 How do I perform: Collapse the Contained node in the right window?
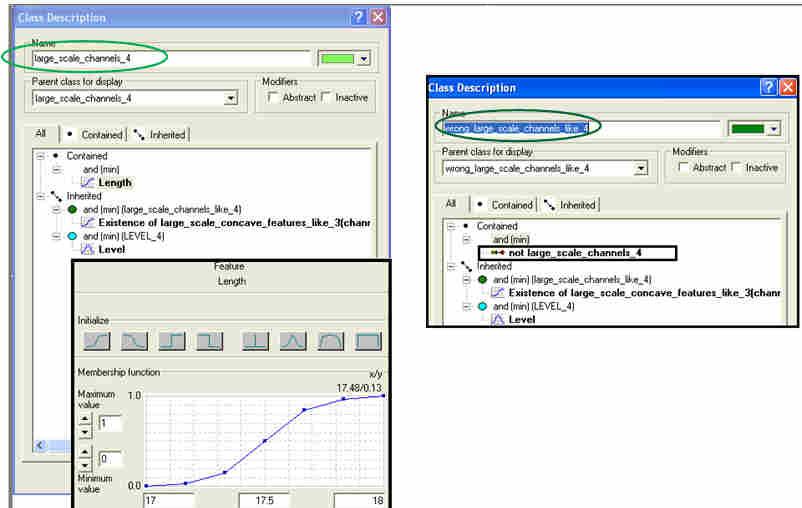[451, 226]
